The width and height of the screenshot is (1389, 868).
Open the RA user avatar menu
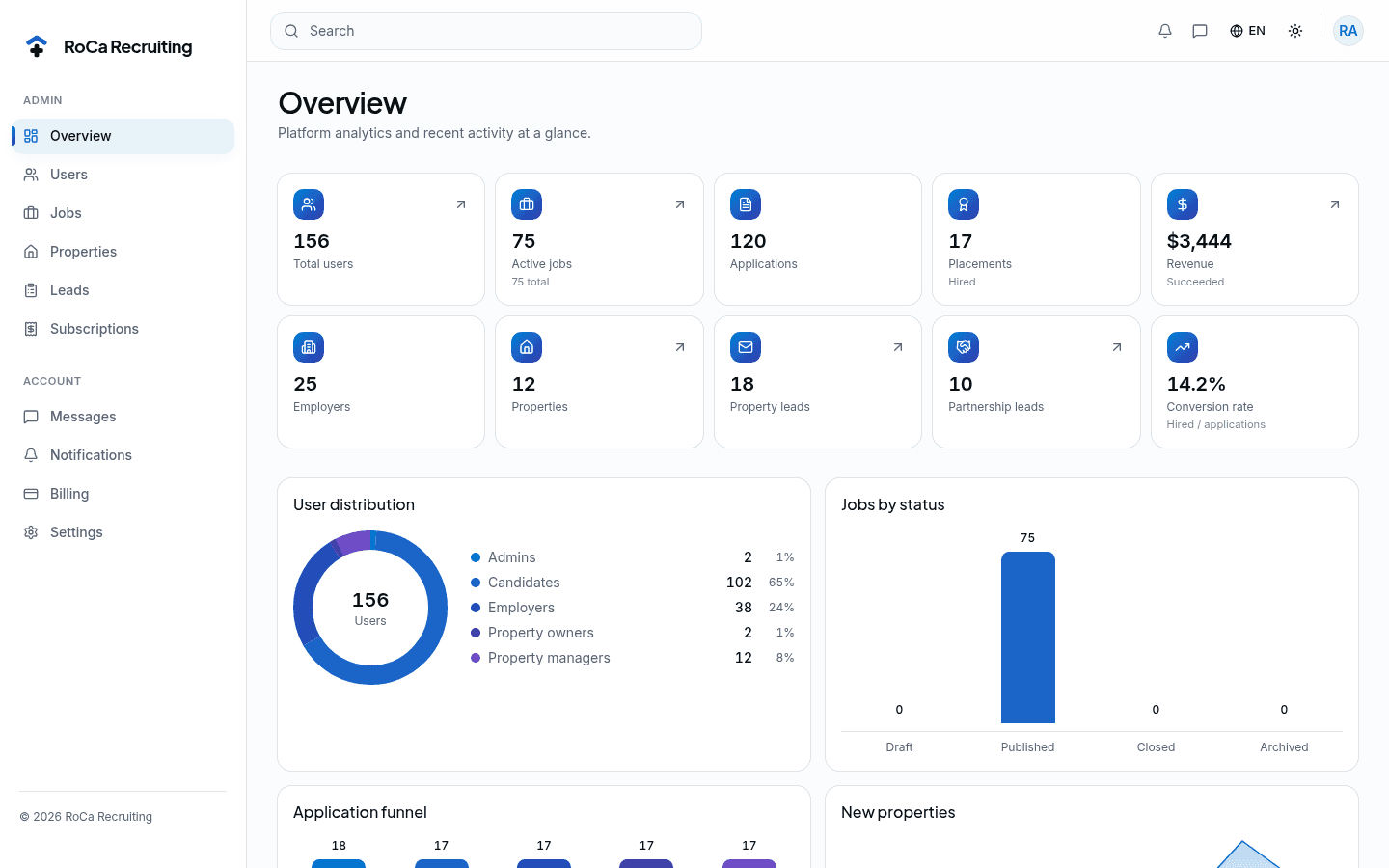click(x=1348, y=31)
